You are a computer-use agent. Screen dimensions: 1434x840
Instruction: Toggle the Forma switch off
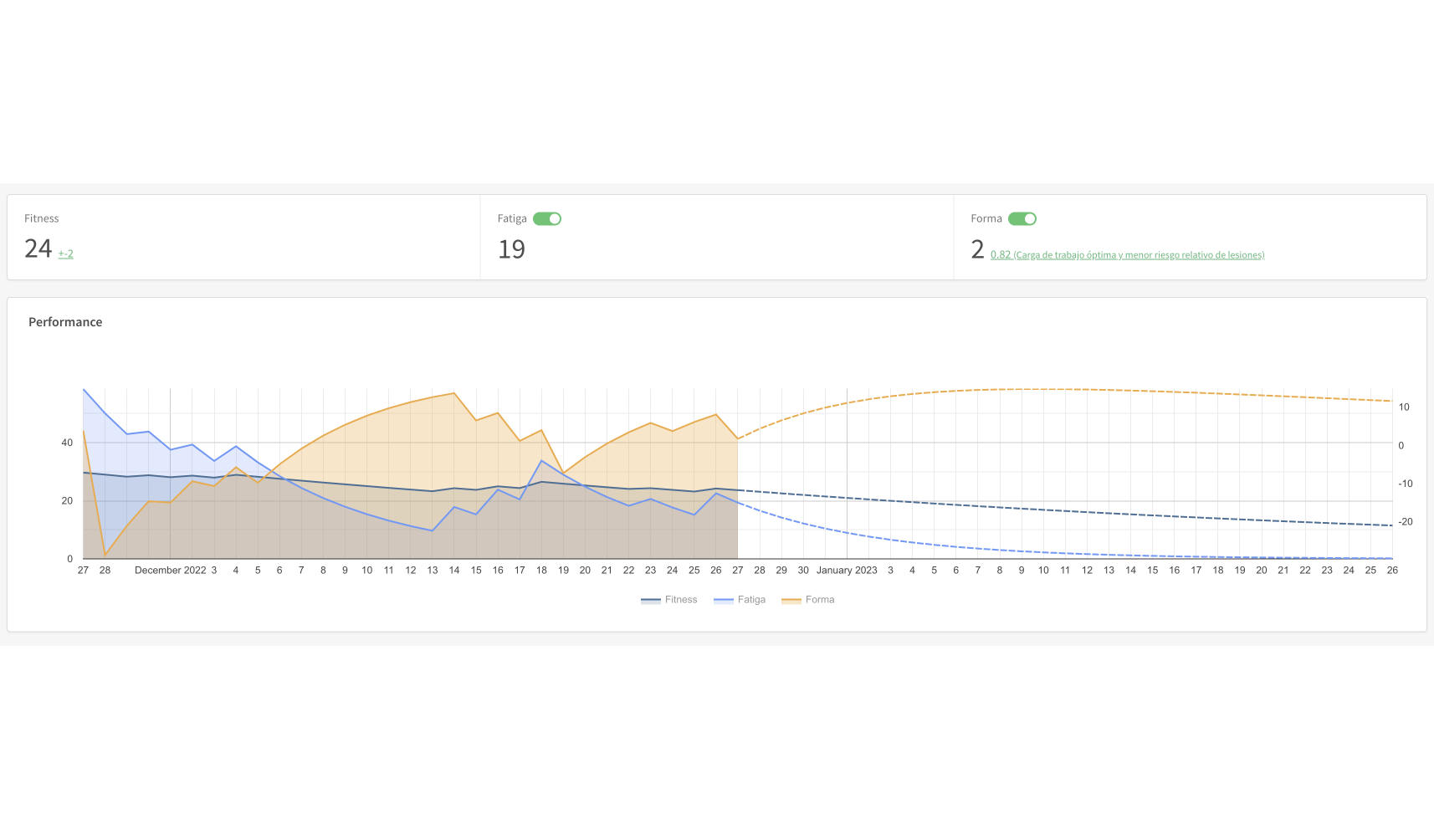pyautogui.click(x=1022, y=218)
